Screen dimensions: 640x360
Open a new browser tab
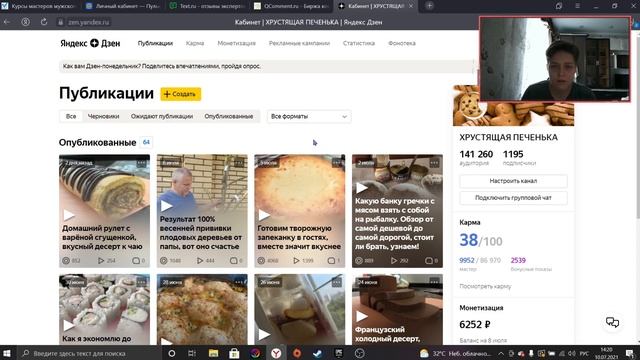(x=429, y=6)
